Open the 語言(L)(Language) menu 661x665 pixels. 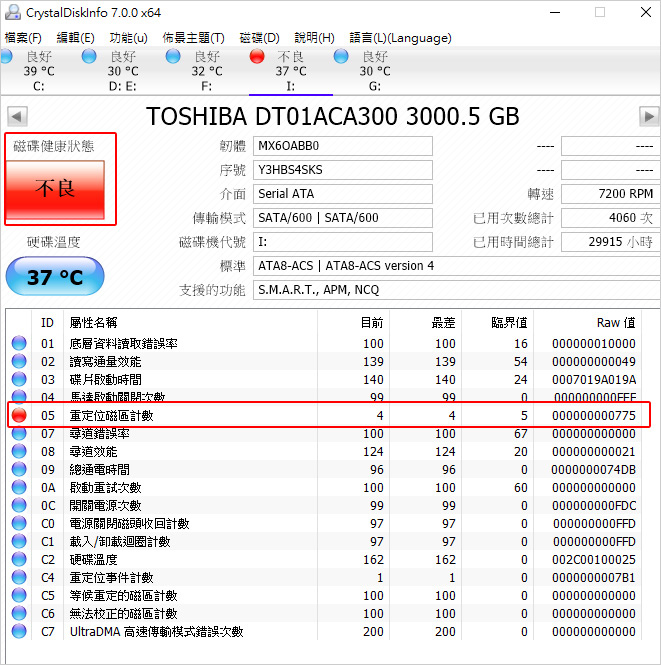click(x=400, y=38)
